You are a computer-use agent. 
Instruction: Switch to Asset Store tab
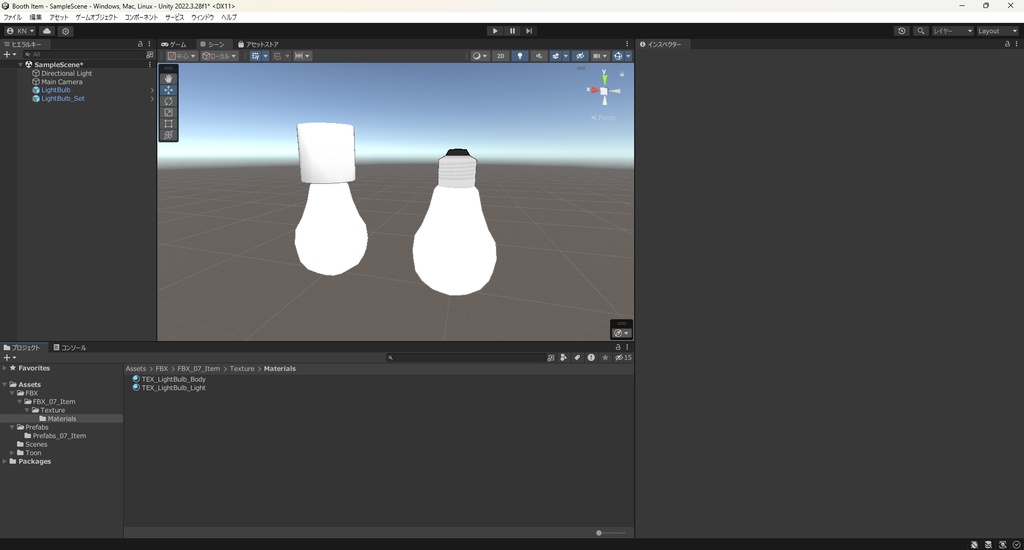(259, 44)
